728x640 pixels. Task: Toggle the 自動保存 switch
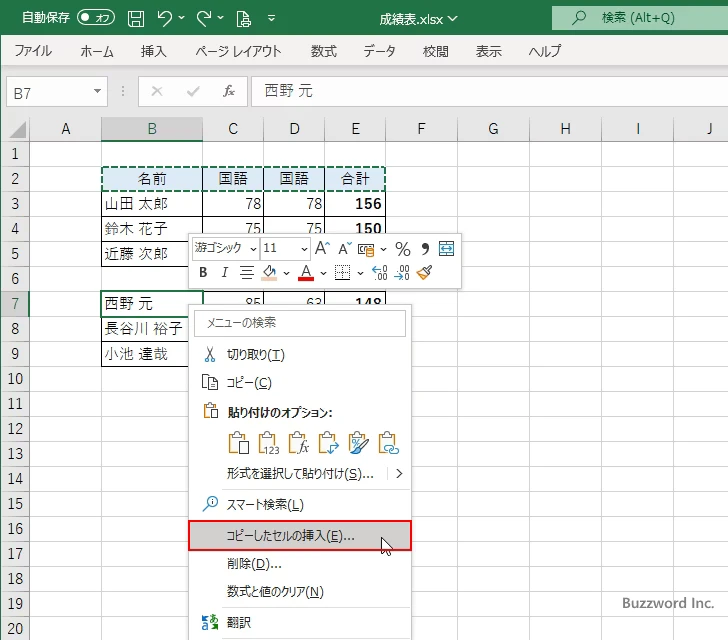96,18
